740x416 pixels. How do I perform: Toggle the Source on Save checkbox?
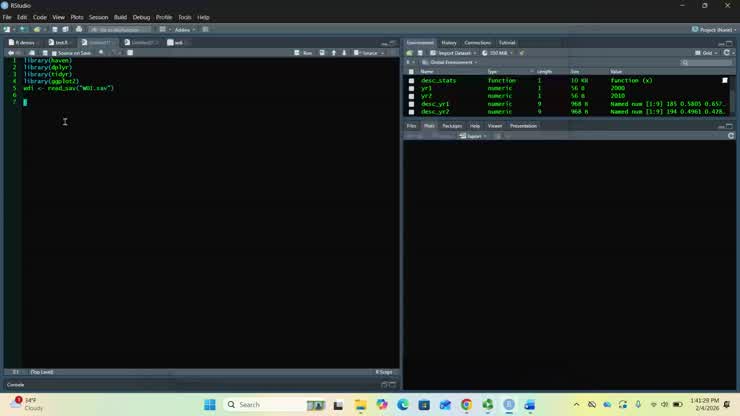[54, 53]
